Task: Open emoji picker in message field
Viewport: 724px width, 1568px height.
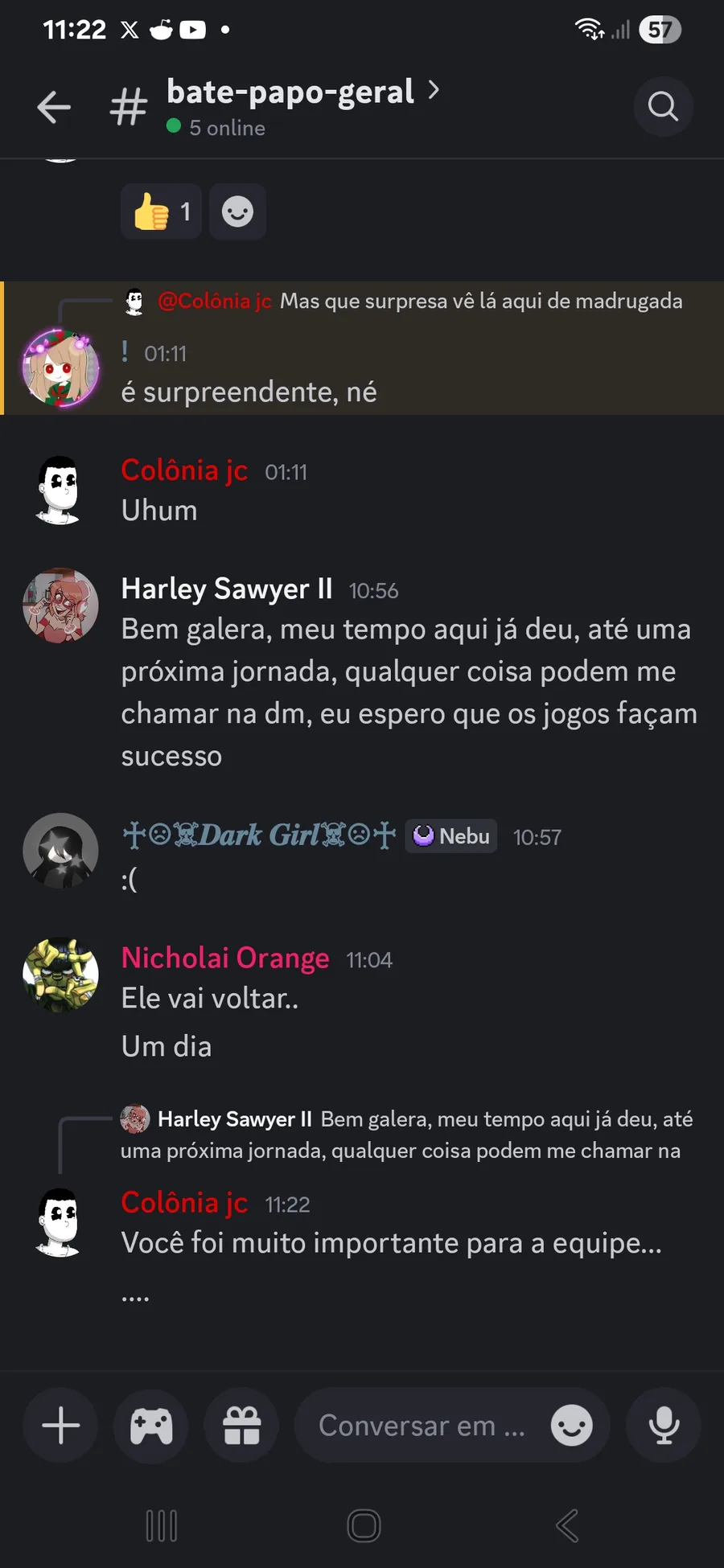Action: pos(571,1426)
